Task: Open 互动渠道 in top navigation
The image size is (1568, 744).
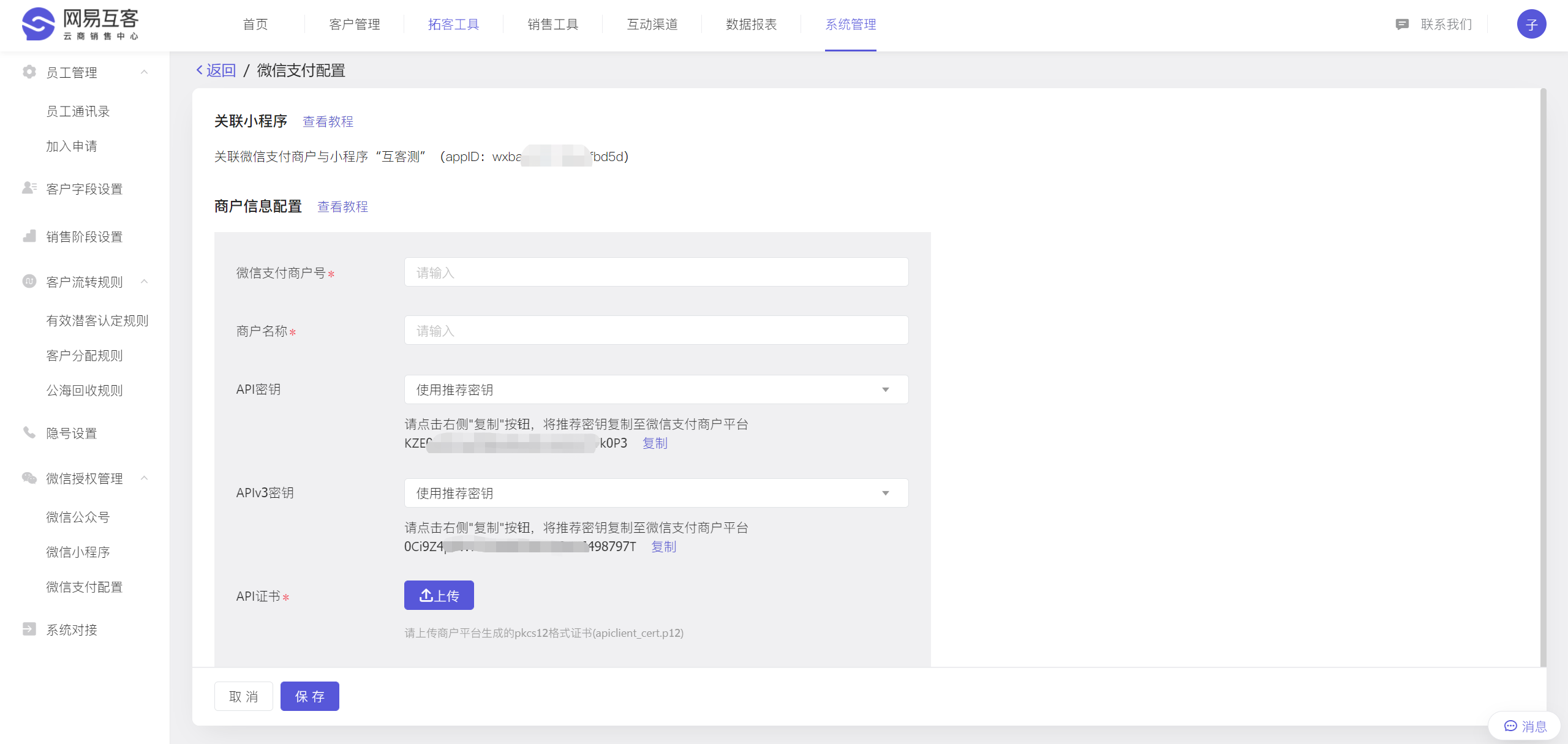Action: click(x=652, y=24)
